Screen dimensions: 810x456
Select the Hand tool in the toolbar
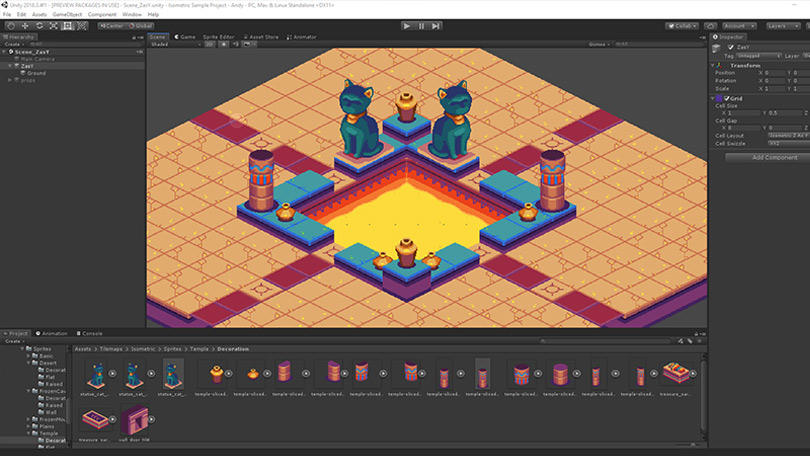[x=10, y=26]
